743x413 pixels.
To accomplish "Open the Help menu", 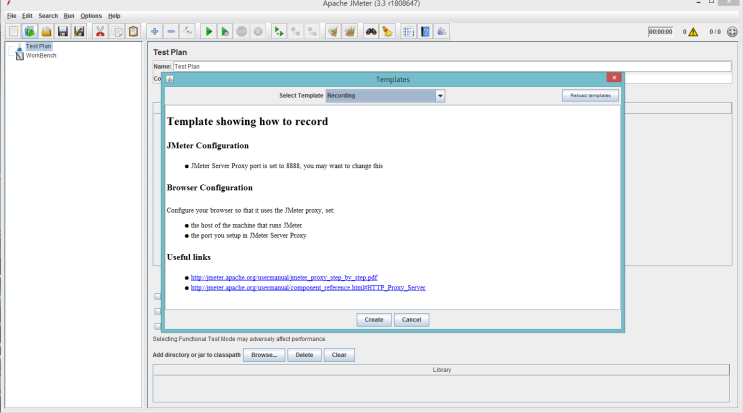I will tap(114, 16).
